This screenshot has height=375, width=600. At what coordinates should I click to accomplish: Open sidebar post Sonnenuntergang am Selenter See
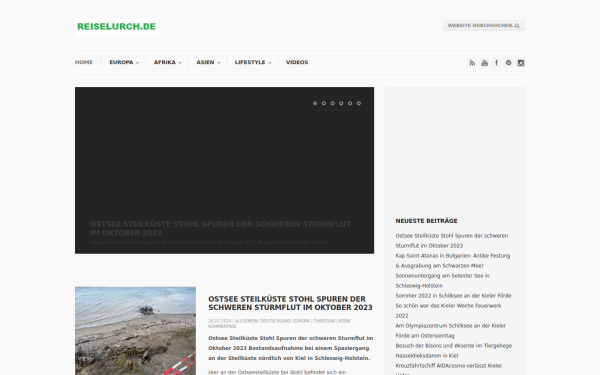coord(442,280)
